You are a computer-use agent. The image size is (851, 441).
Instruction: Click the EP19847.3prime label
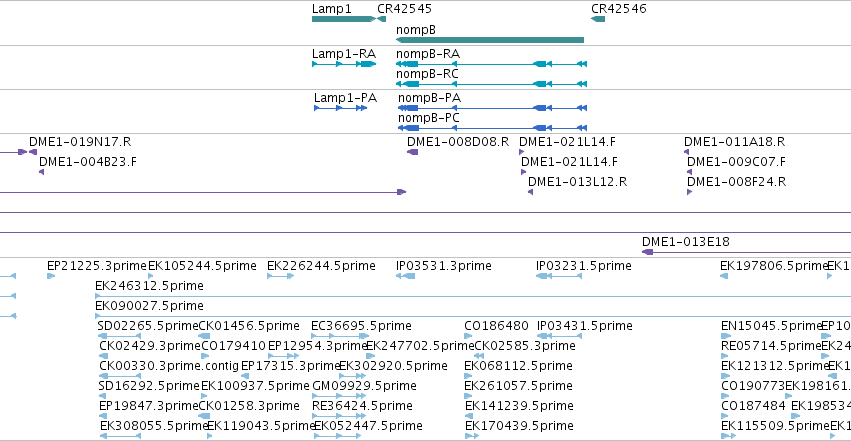[x=149, y=406]
